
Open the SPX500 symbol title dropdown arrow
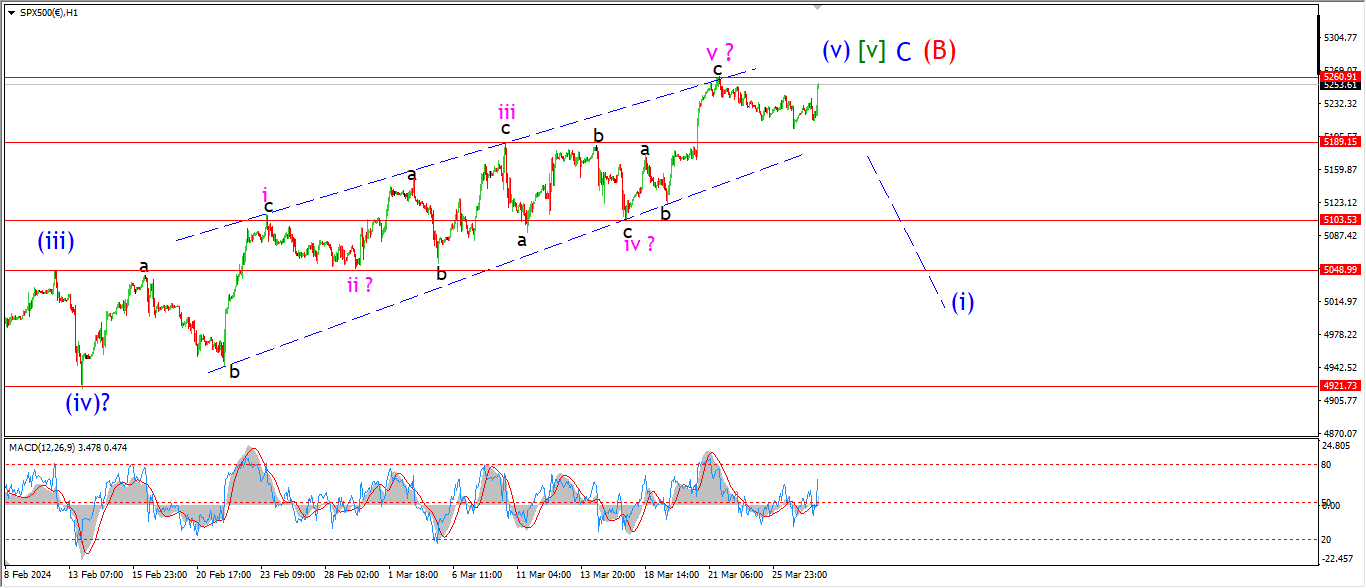[11, 12]
